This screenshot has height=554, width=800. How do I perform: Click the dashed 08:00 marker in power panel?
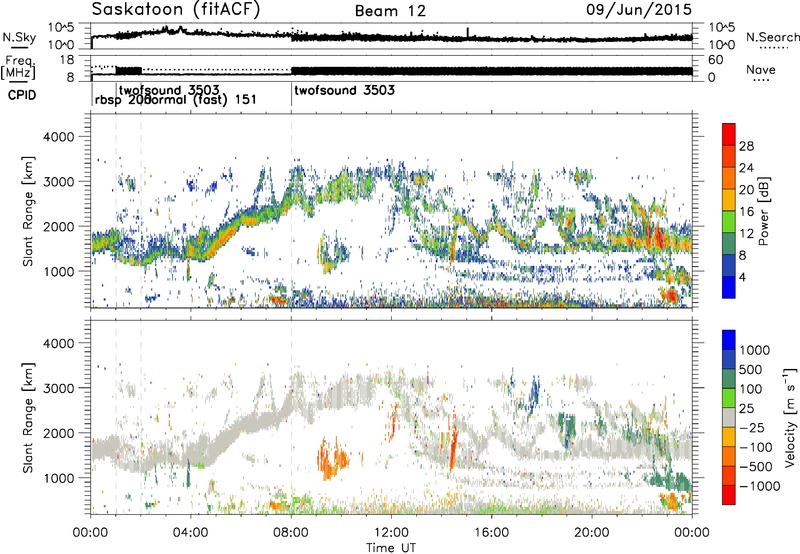pyautogui.click(x=291, y=211)
